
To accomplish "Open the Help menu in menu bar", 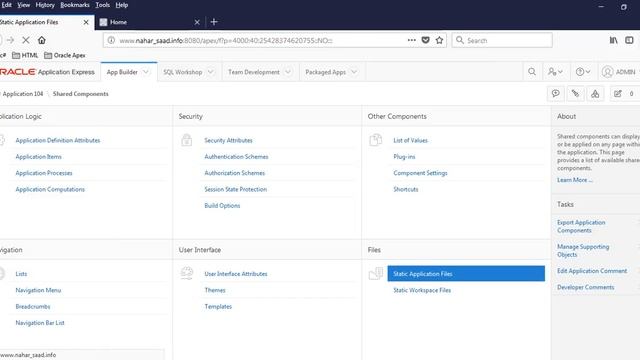I will click(122, 5).
